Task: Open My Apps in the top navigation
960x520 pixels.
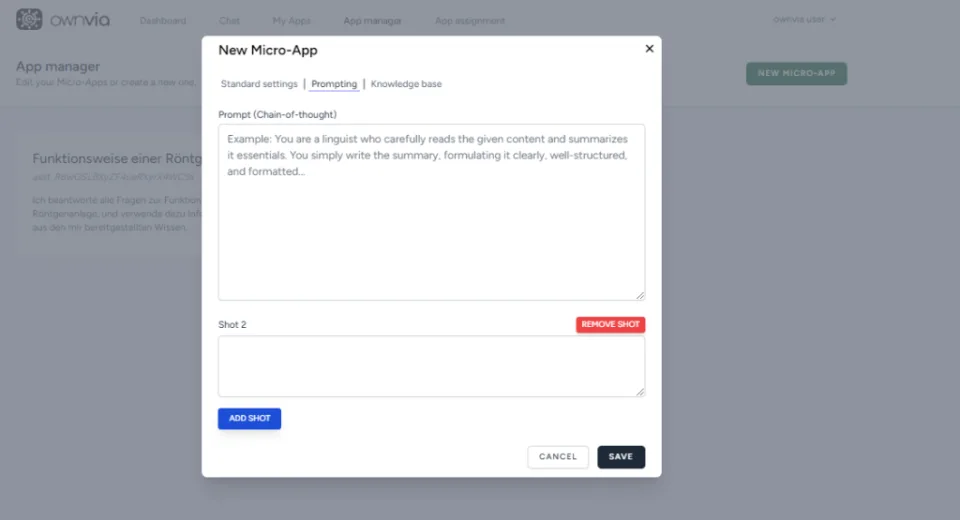Action: point(291,20)
